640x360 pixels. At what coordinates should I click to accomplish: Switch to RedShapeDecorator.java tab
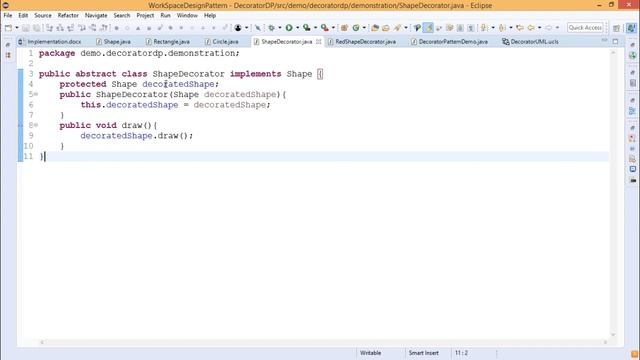362,42
